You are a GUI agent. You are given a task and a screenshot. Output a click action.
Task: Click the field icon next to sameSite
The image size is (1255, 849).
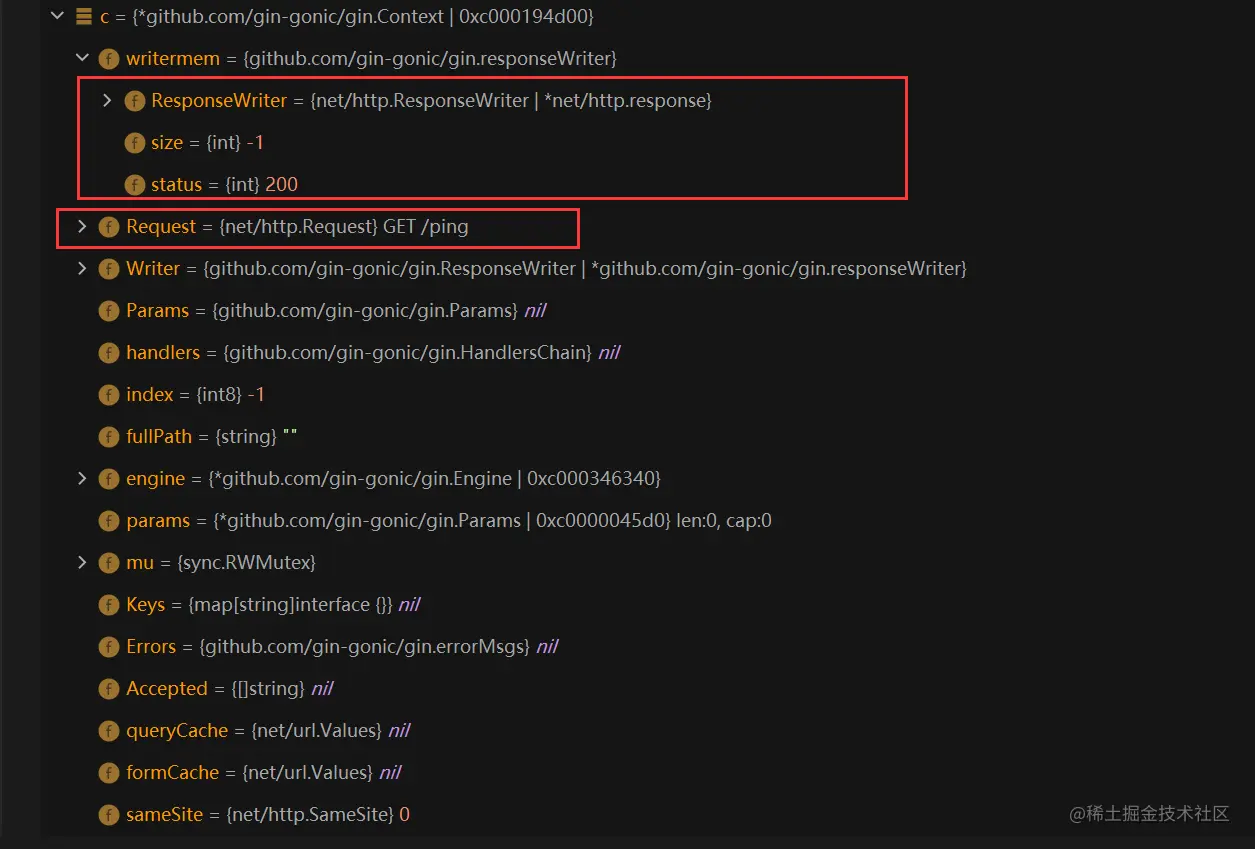point(109,815)
